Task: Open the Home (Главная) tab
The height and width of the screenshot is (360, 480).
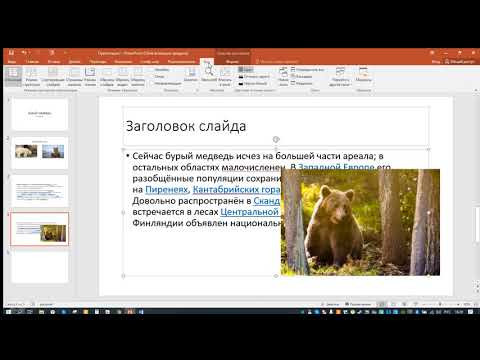Action: pos(32,61)
